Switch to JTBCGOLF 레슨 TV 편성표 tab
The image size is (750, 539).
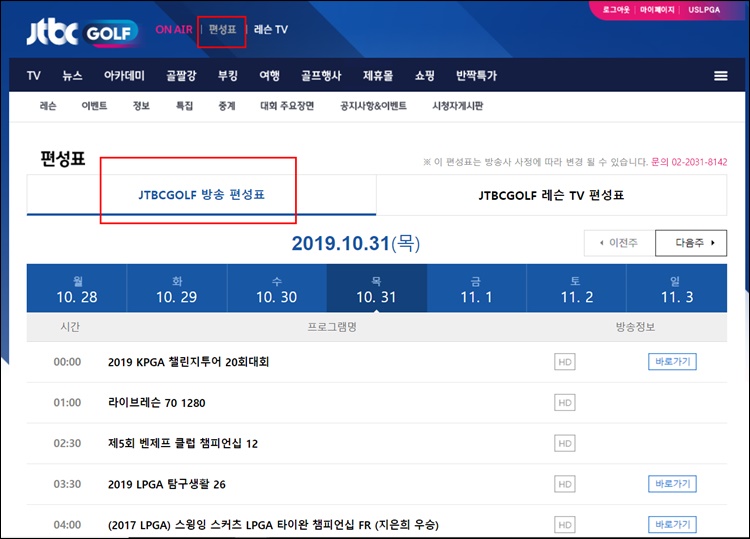551,195
